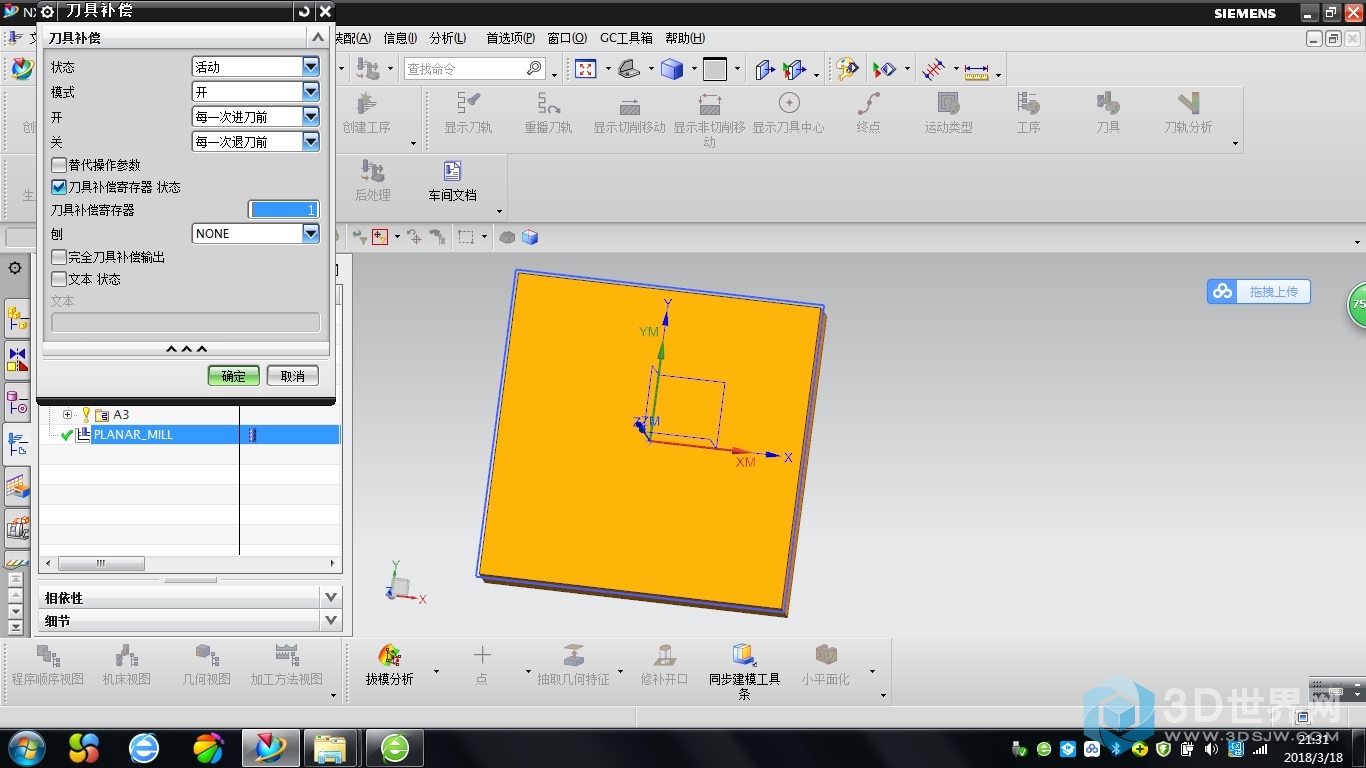Click the 刀具补偿寄存器 value field
This screenshot has width=1366, height=768.
(x=284, y=210)
